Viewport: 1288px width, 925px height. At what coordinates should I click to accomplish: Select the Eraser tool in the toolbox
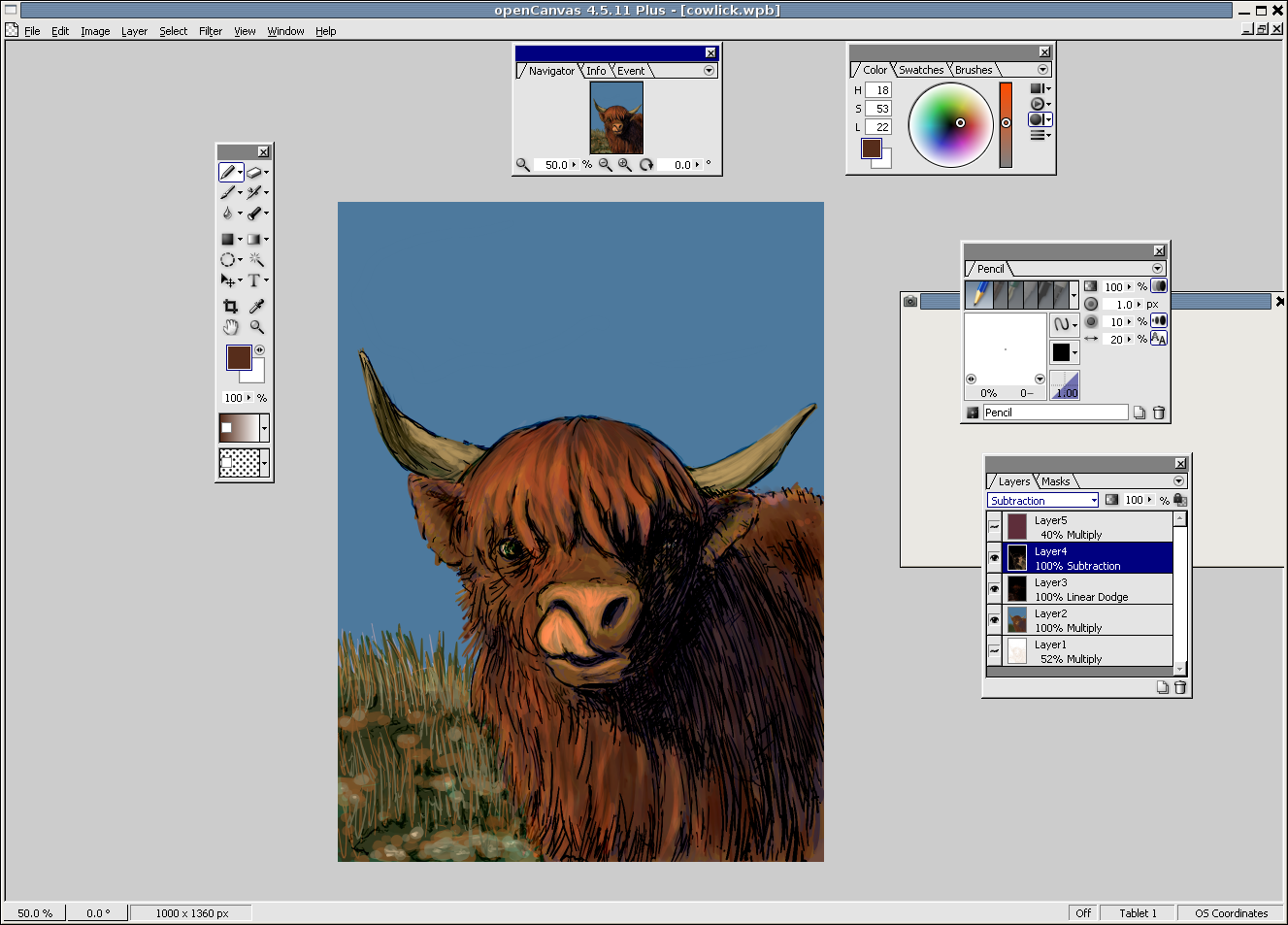tap(253, 172)
